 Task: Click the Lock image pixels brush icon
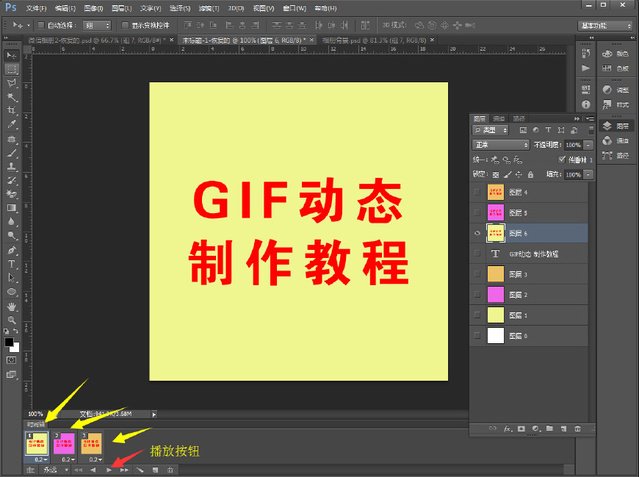pyautogui.click(x=507, y=175)
